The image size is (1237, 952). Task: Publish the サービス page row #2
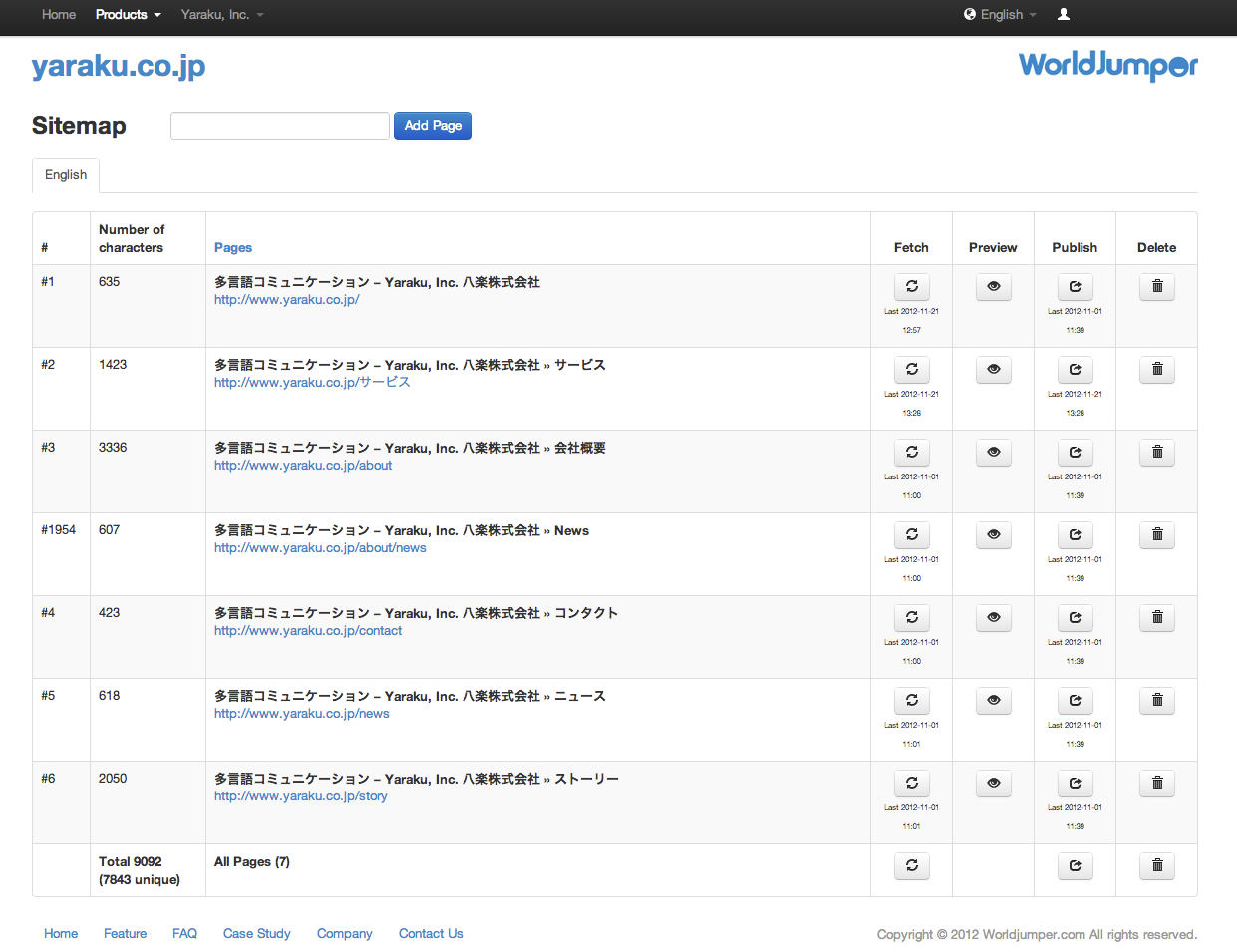[1075, 369]
